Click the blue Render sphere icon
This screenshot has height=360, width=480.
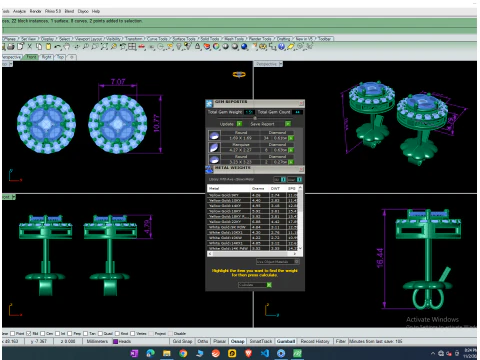[x=244, y=47]
